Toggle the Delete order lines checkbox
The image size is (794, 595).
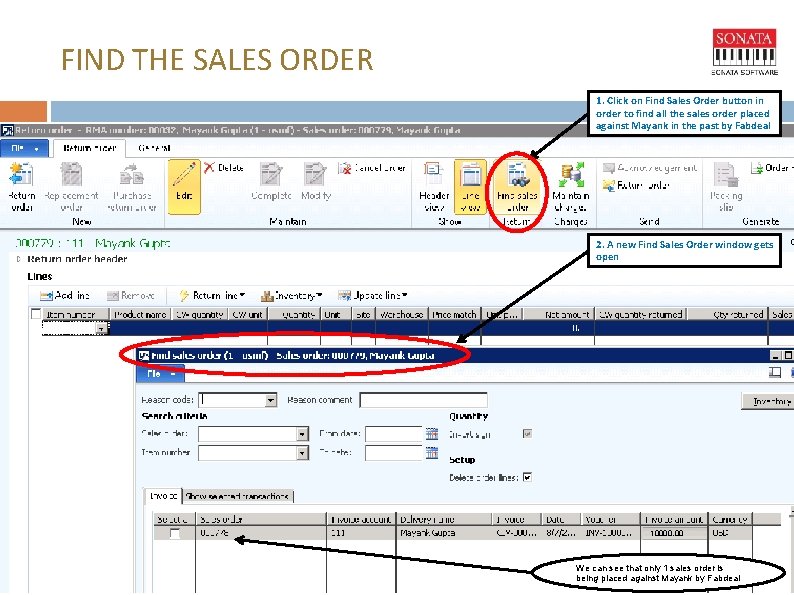click(528, 478)
